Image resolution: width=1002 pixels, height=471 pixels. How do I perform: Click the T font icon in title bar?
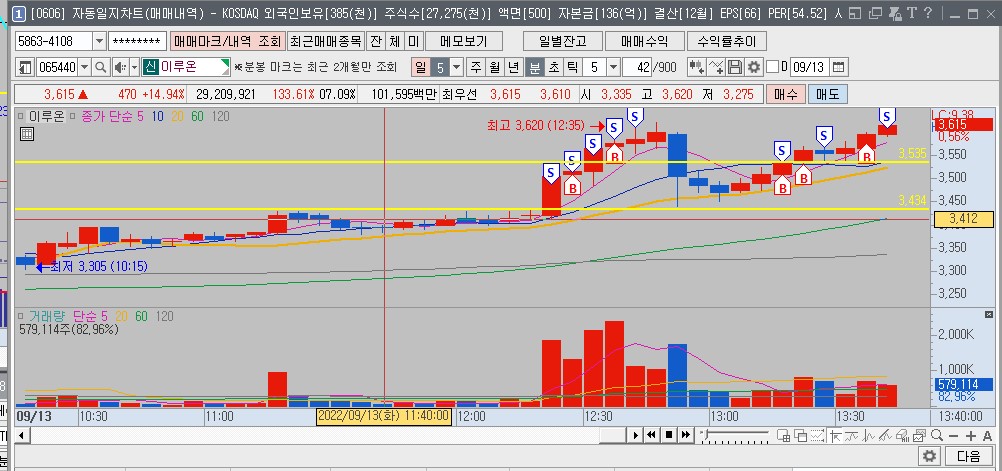[912, 13]
